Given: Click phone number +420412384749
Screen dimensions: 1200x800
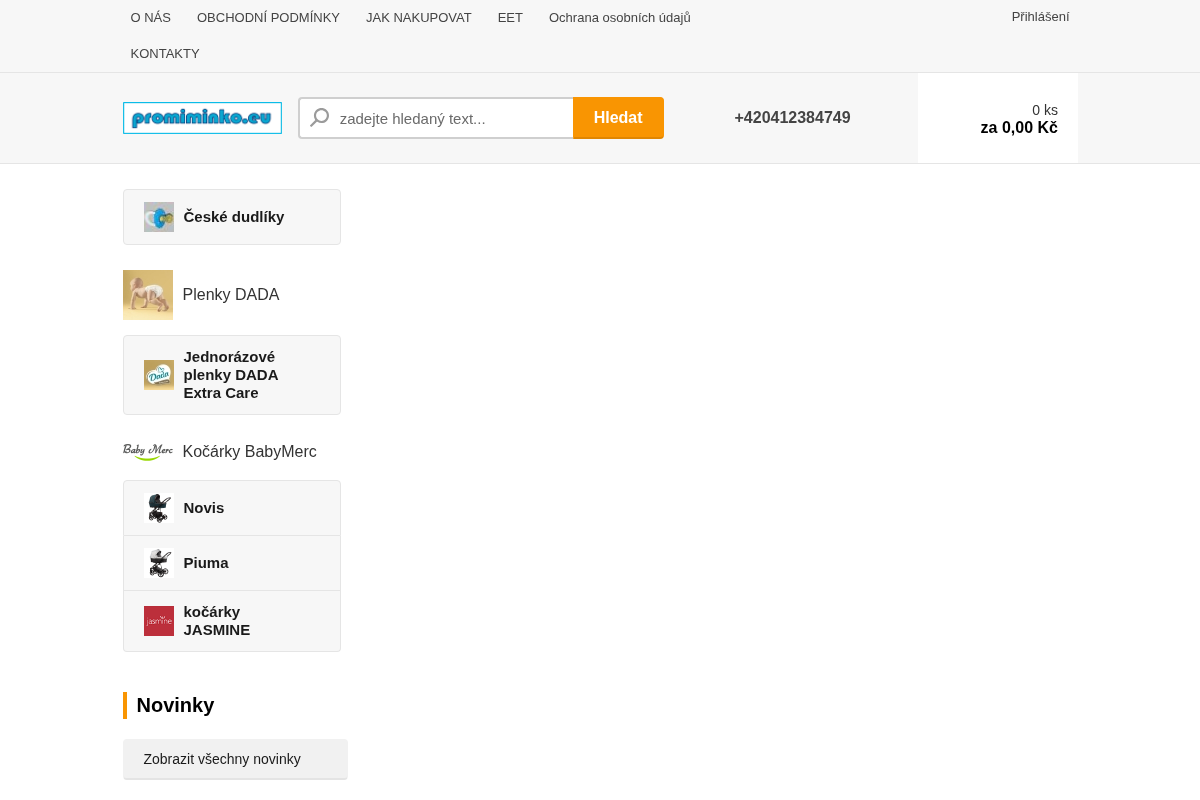Looking at the screenshot, I should (x=792, y=118).
